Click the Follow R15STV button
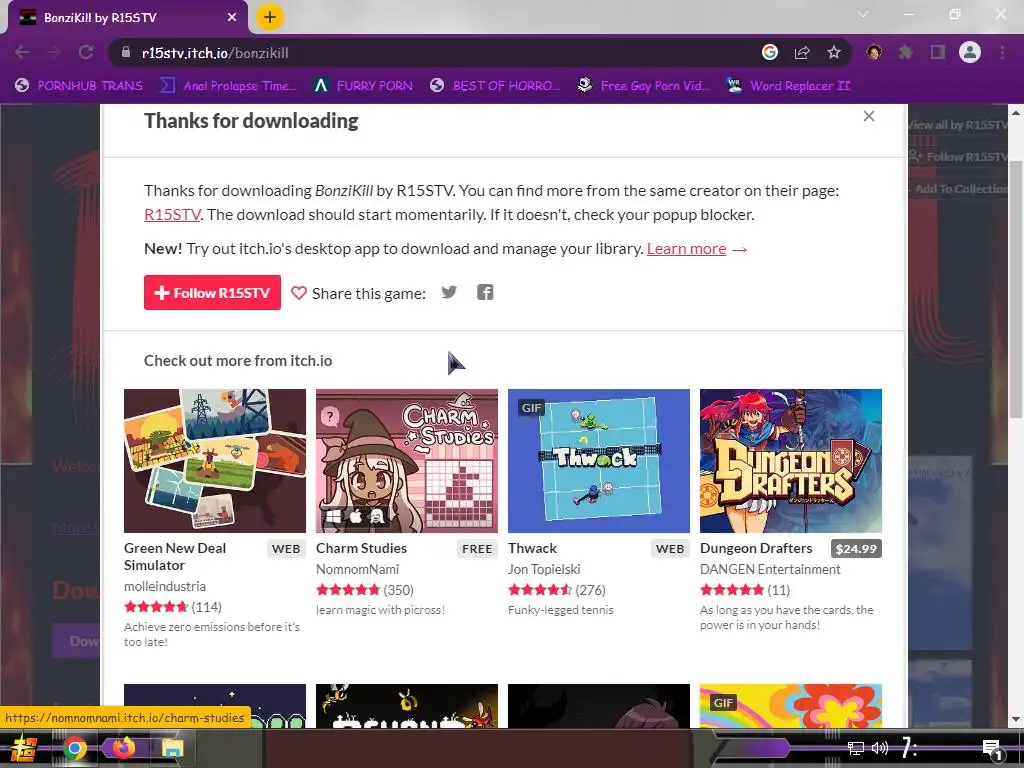1024x768 pixels. click(x=212, y=293)
